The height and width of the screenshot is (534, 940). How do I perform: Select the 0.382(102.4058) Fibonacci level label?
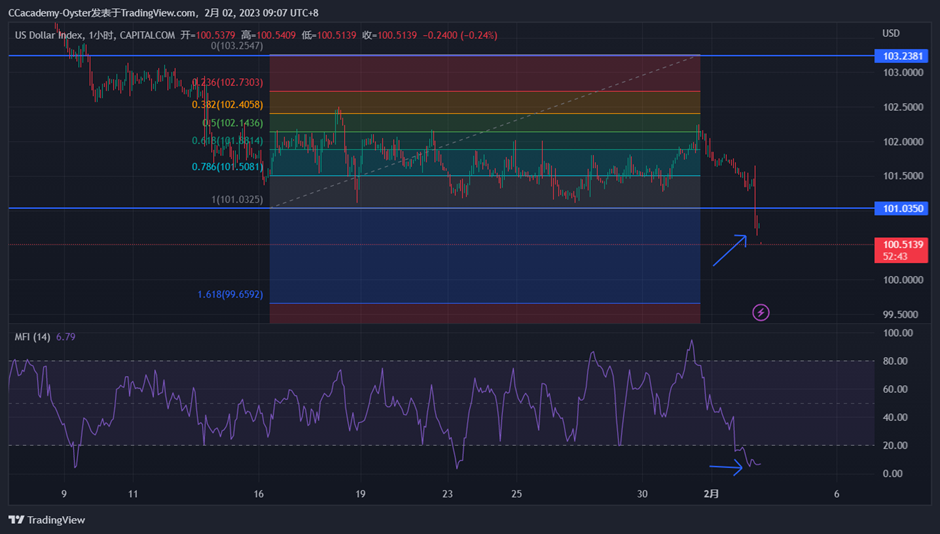click(x=227, y=104)
